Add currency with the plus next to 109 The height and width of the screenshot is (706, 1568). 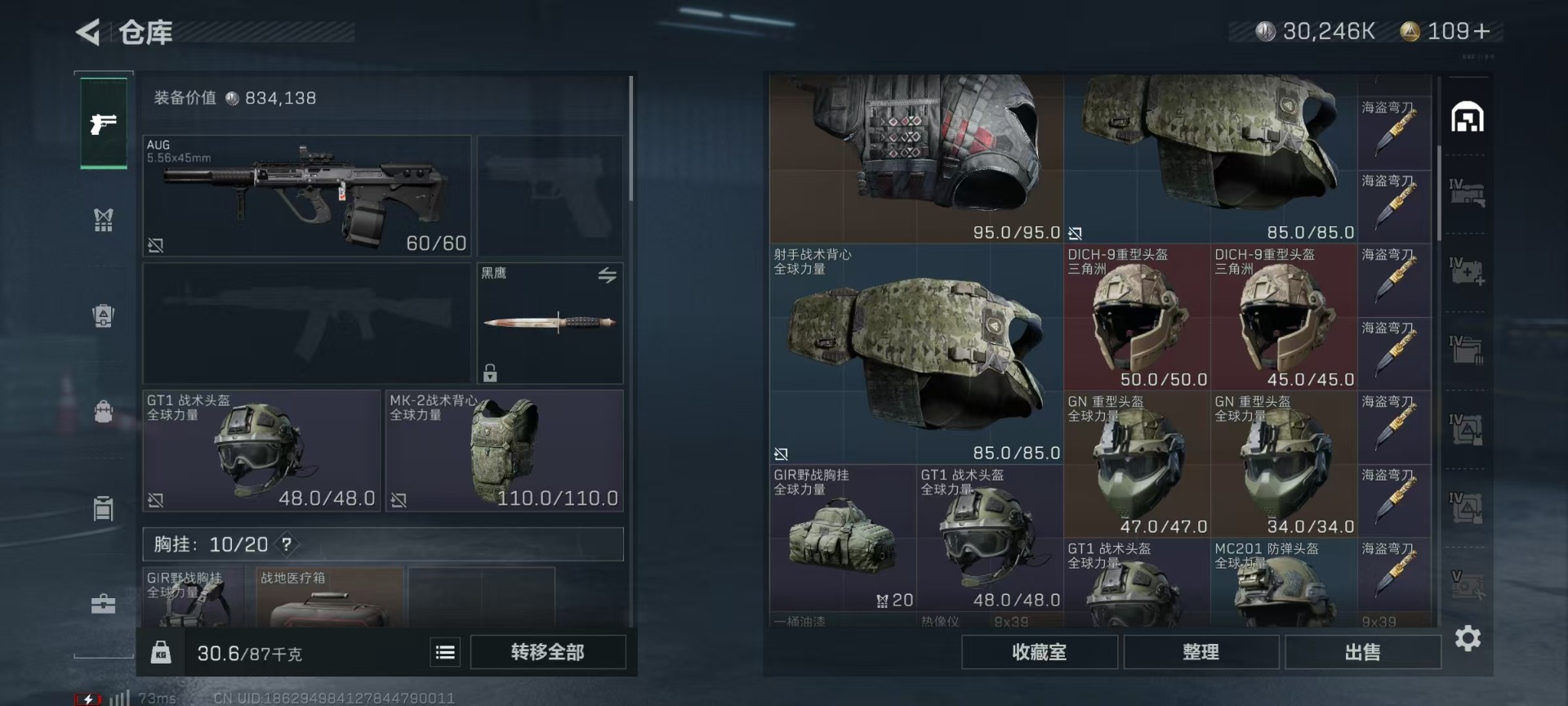coord(1481,31)
